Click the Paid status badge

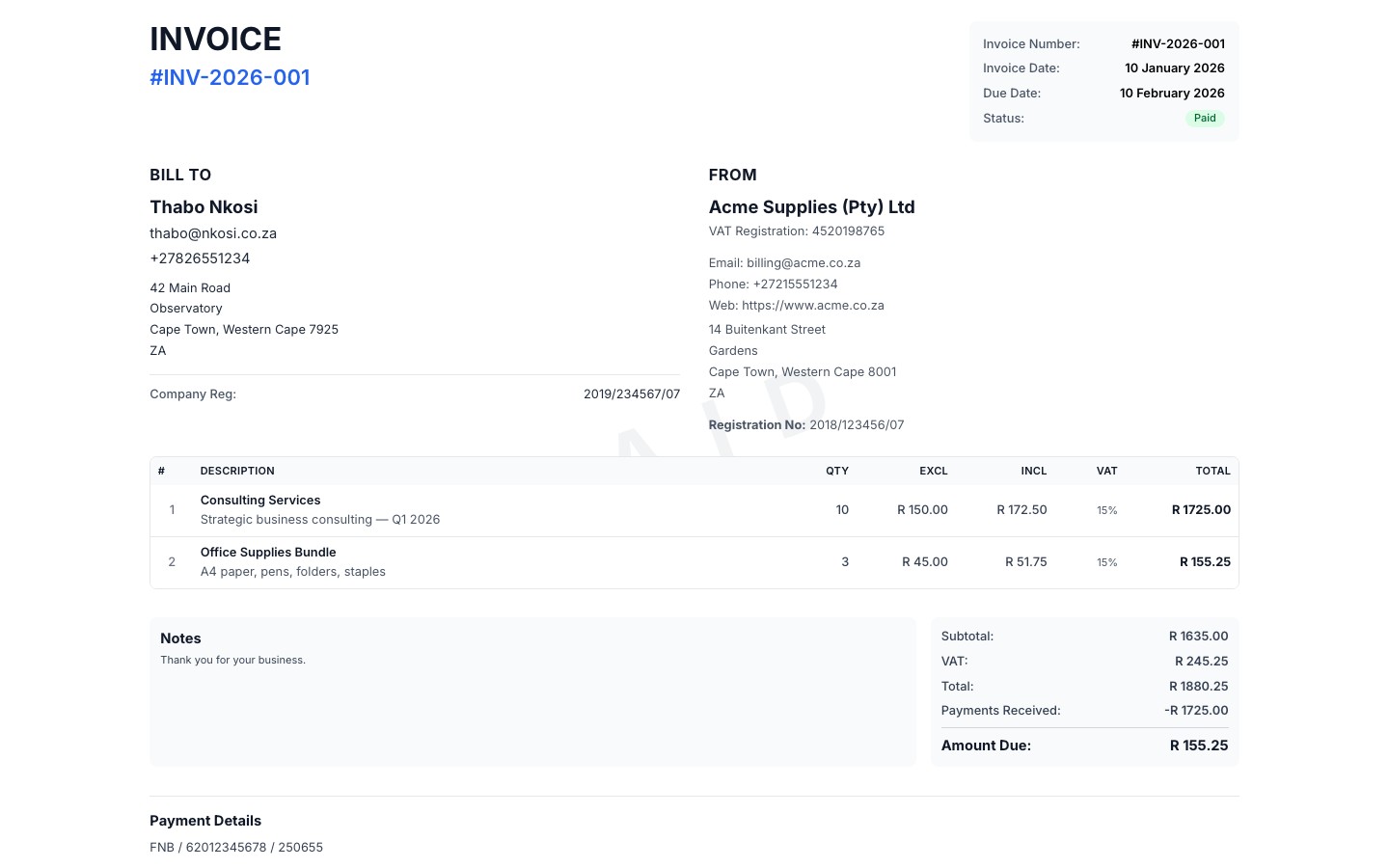1204,118
